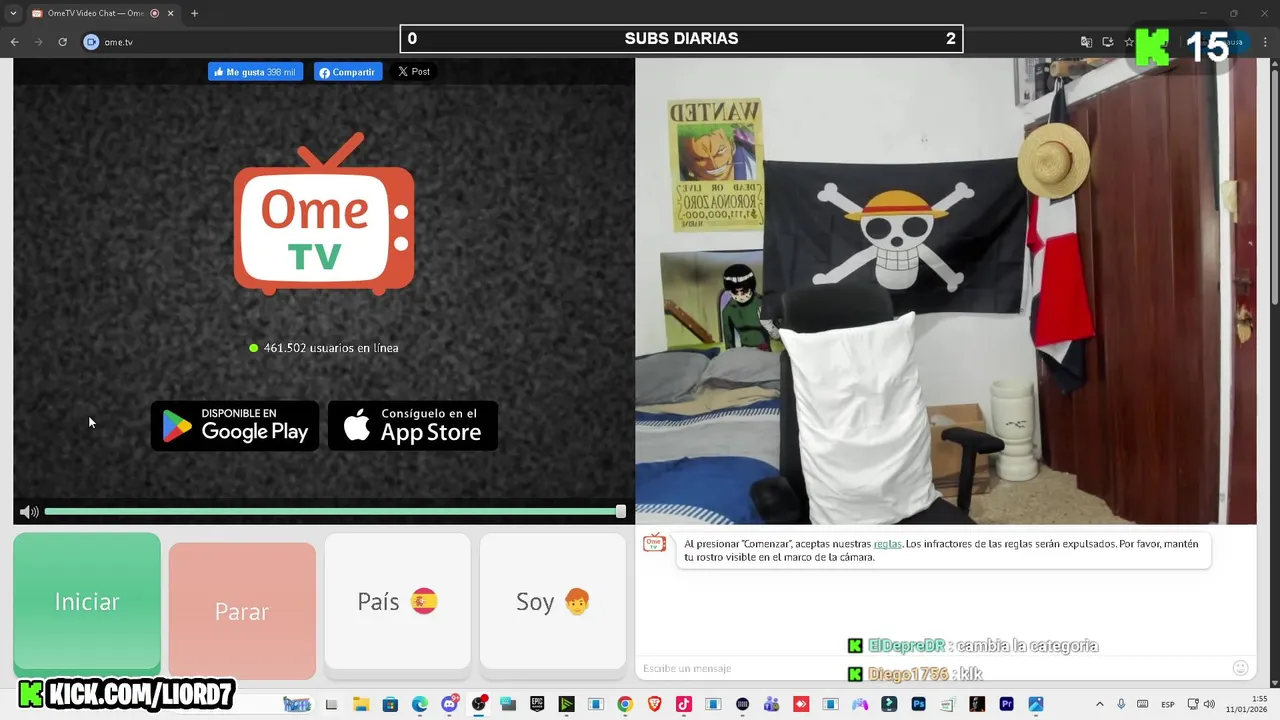Click the red Parar button
The width and height of the screenshot is (1280, 720).
[x=242, y=611]
